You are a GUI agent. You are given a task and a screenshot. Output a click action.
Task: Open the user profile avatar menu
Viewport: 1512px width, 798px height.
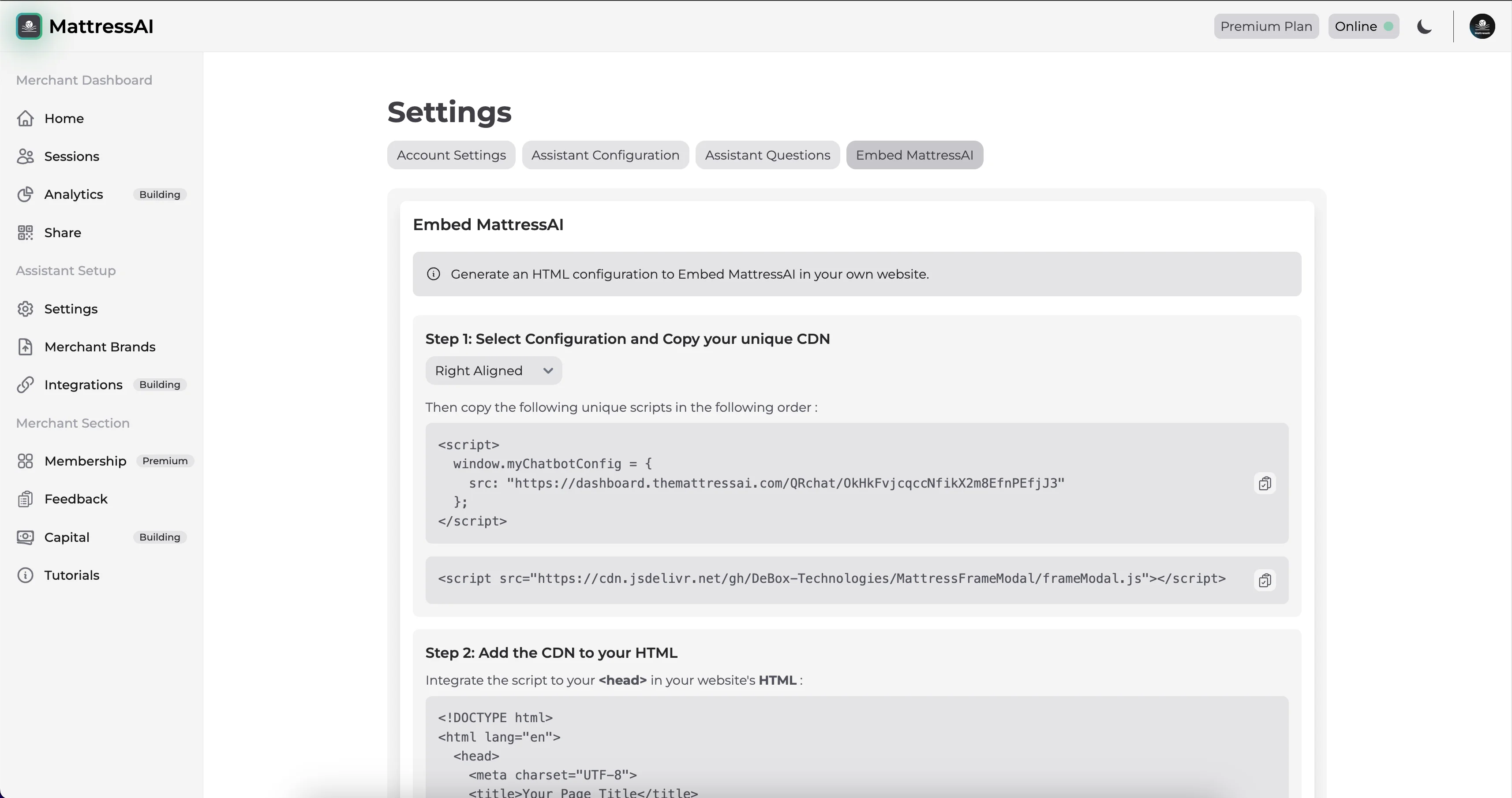click(x=1482, y=26)
